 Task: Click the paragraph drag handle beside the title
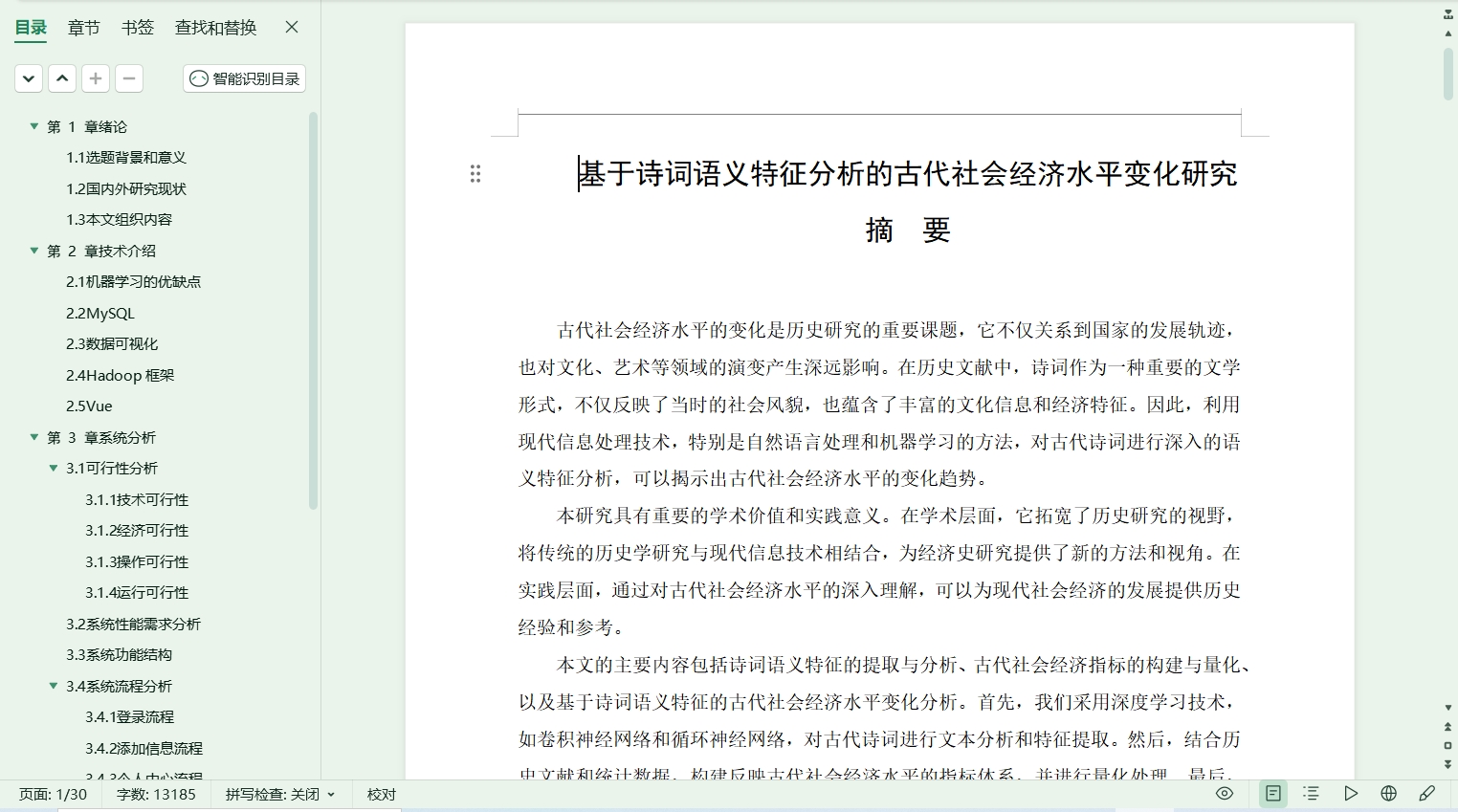(475, 174)
